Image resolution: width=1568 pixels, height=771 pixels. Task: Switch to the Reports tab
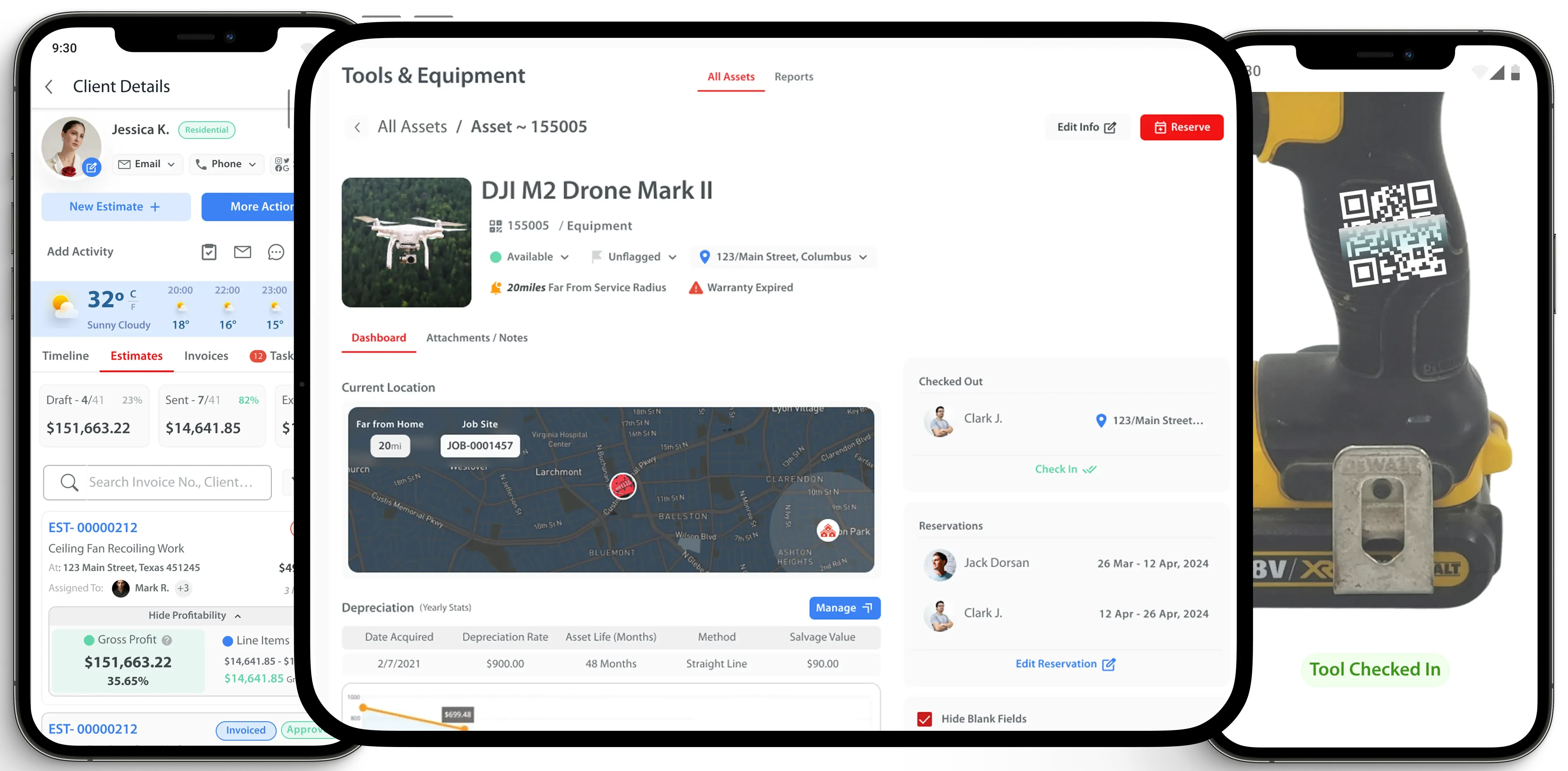[793, 76]
